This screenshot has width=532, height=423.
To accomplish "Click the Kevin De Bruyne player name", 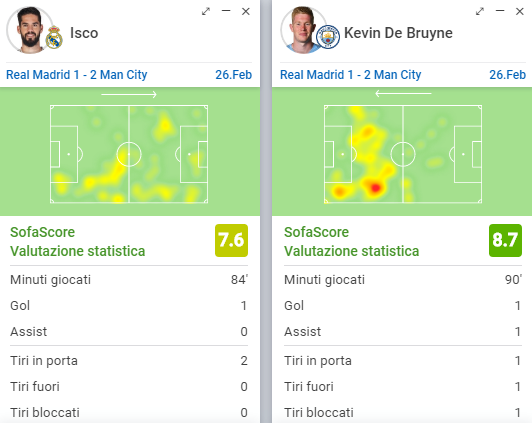I will (398, 33).
